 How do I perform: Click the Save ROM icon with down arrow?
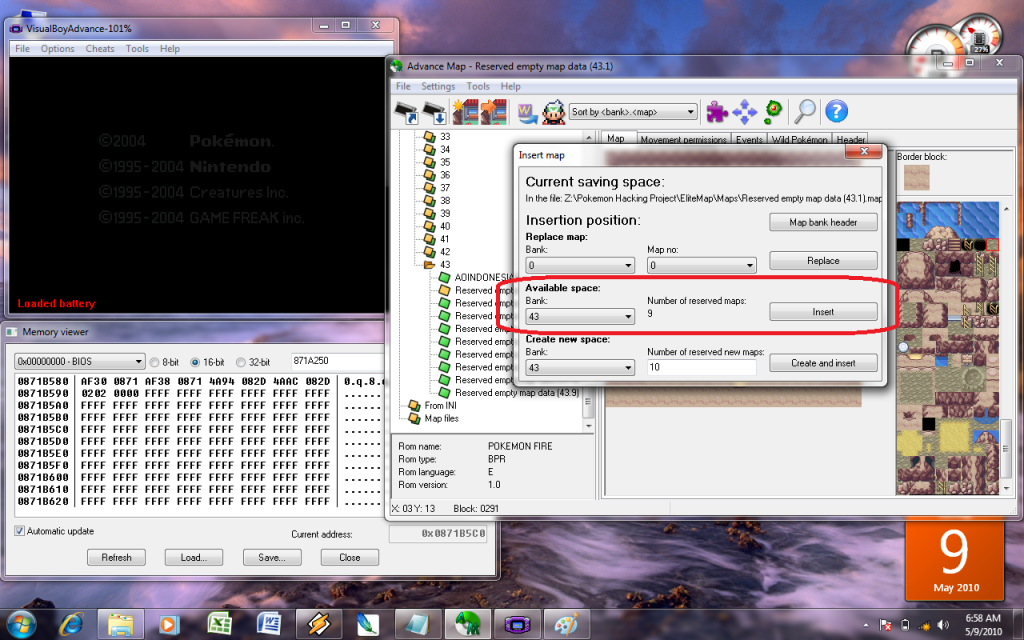pos(434,112)
